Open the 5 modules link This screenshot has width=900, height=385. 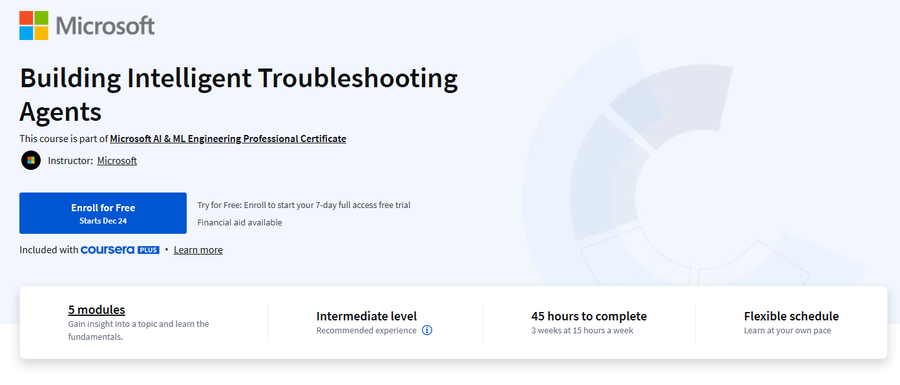point(96,310)
